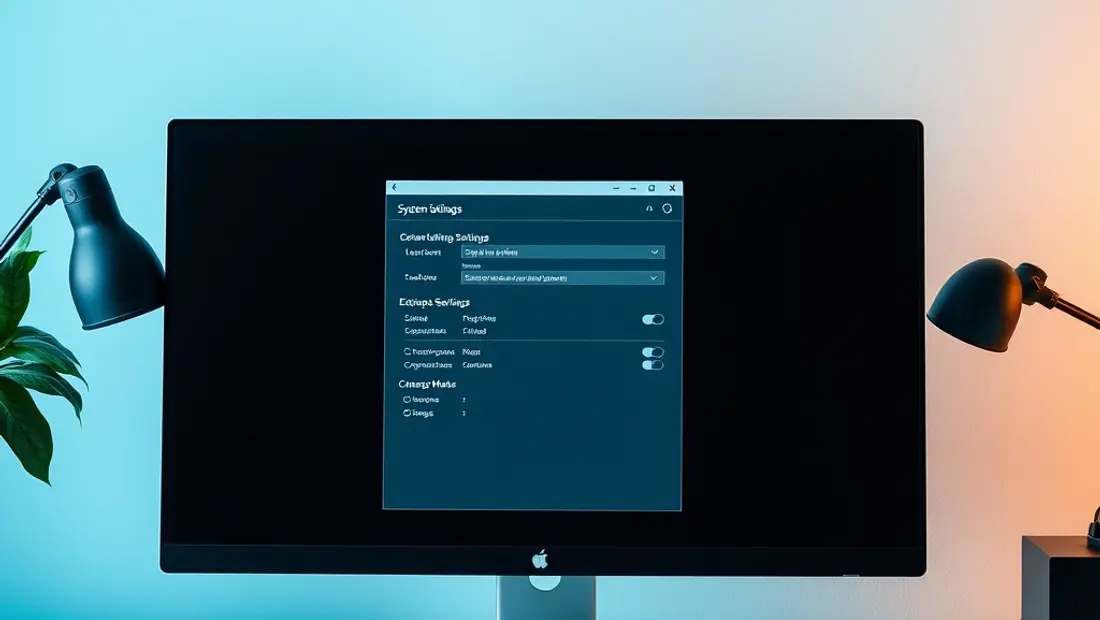Click the back arrow in the window title bar
Screen dimensions: 1100x620
pos(395,187)
